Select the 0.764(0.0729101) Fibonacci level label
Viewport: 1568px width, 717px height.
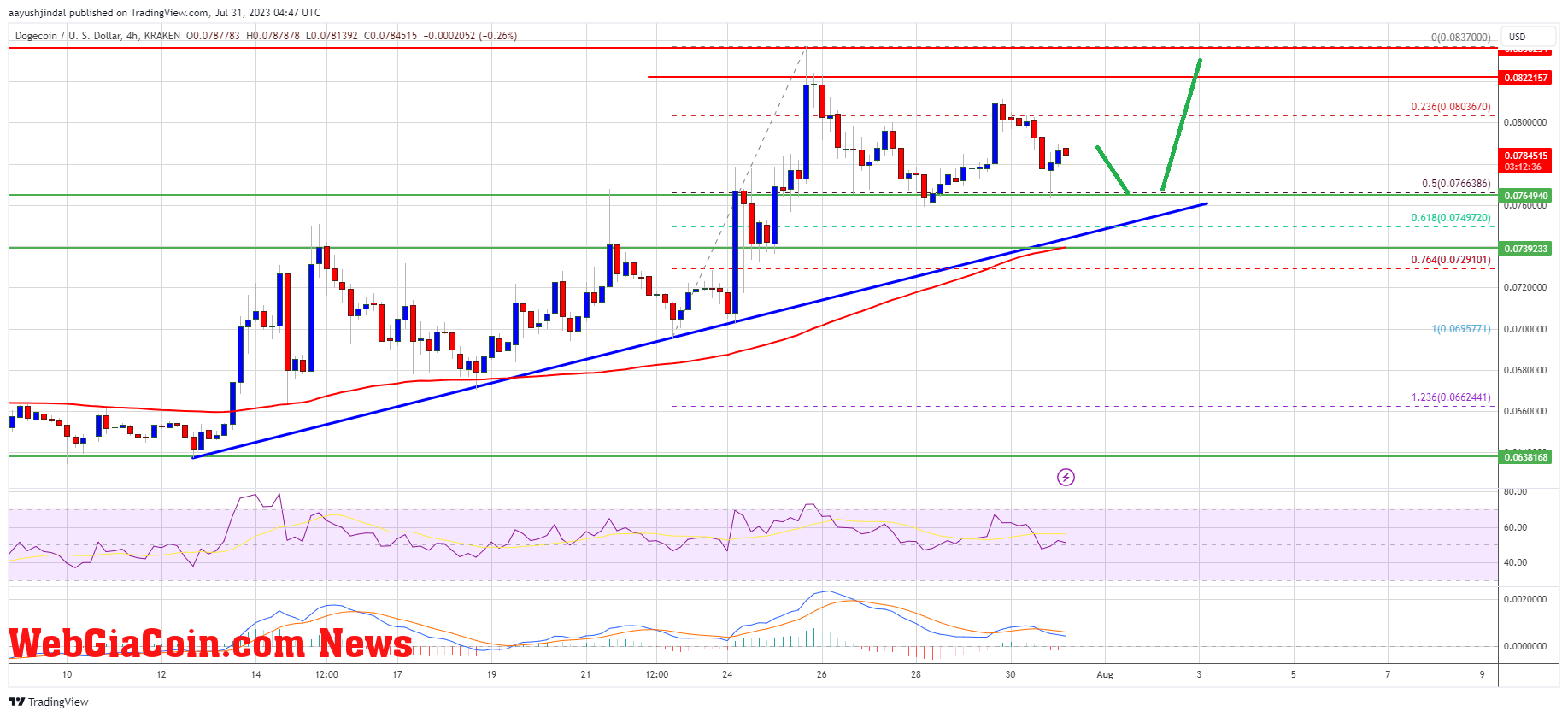point(1451,260)
